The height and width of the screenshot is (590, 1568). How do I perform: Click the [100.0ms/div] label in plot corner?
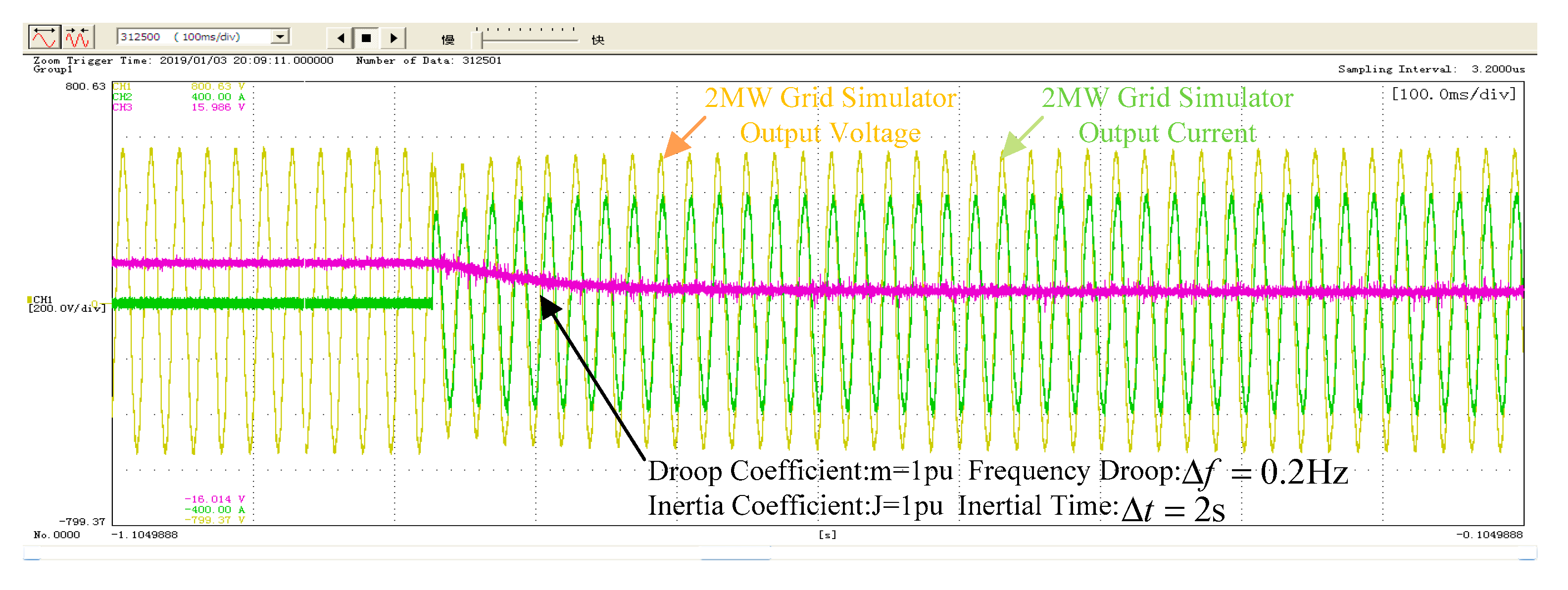coord(1454,95)
